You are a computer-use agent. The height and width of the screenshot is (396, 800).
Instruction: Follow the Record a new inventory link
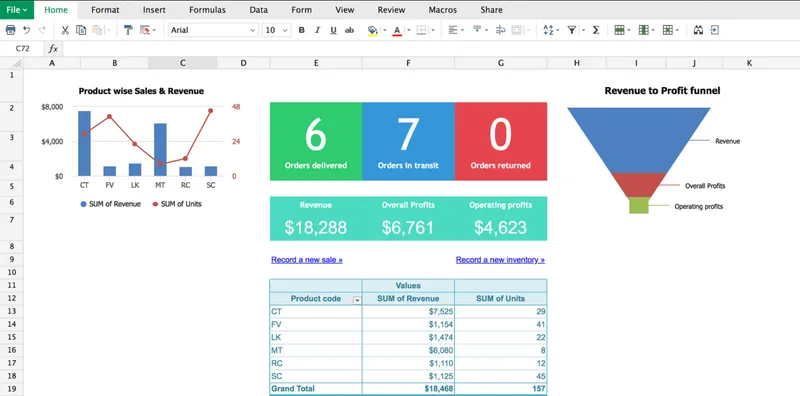pyautogui.click(x=500, y=260)
